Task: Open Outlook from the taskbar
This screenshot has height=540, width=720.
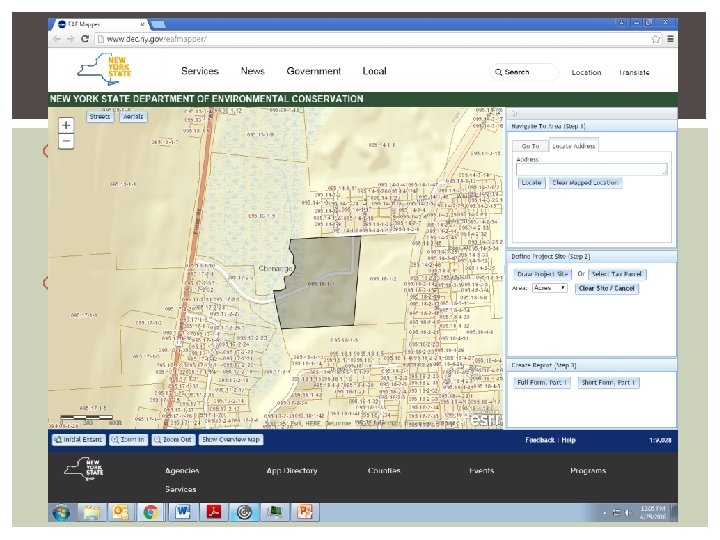Action: click(x=121, y=512)
